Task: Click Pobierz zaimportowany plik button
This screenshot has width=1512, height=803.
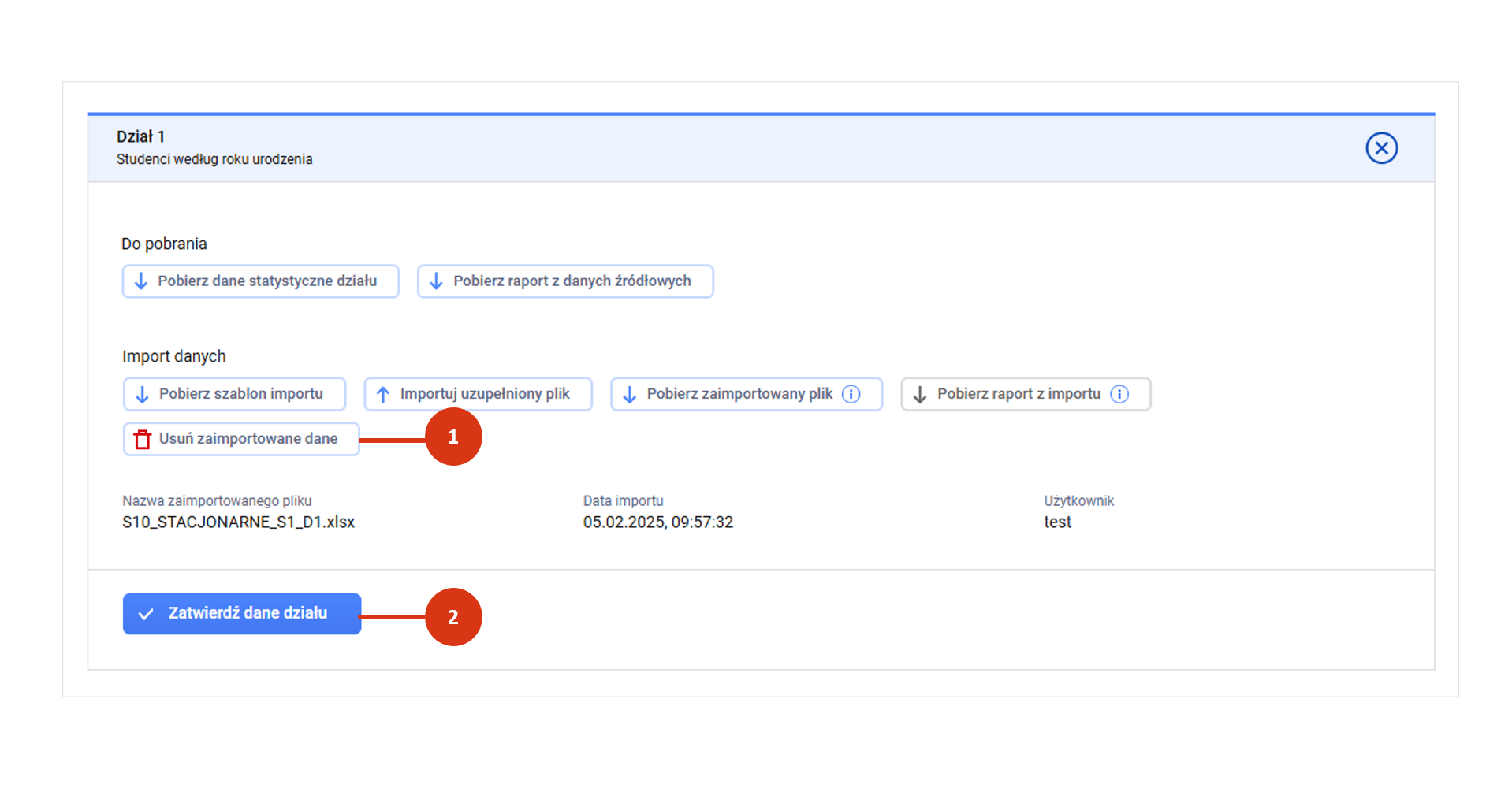Action: (747, 394)
